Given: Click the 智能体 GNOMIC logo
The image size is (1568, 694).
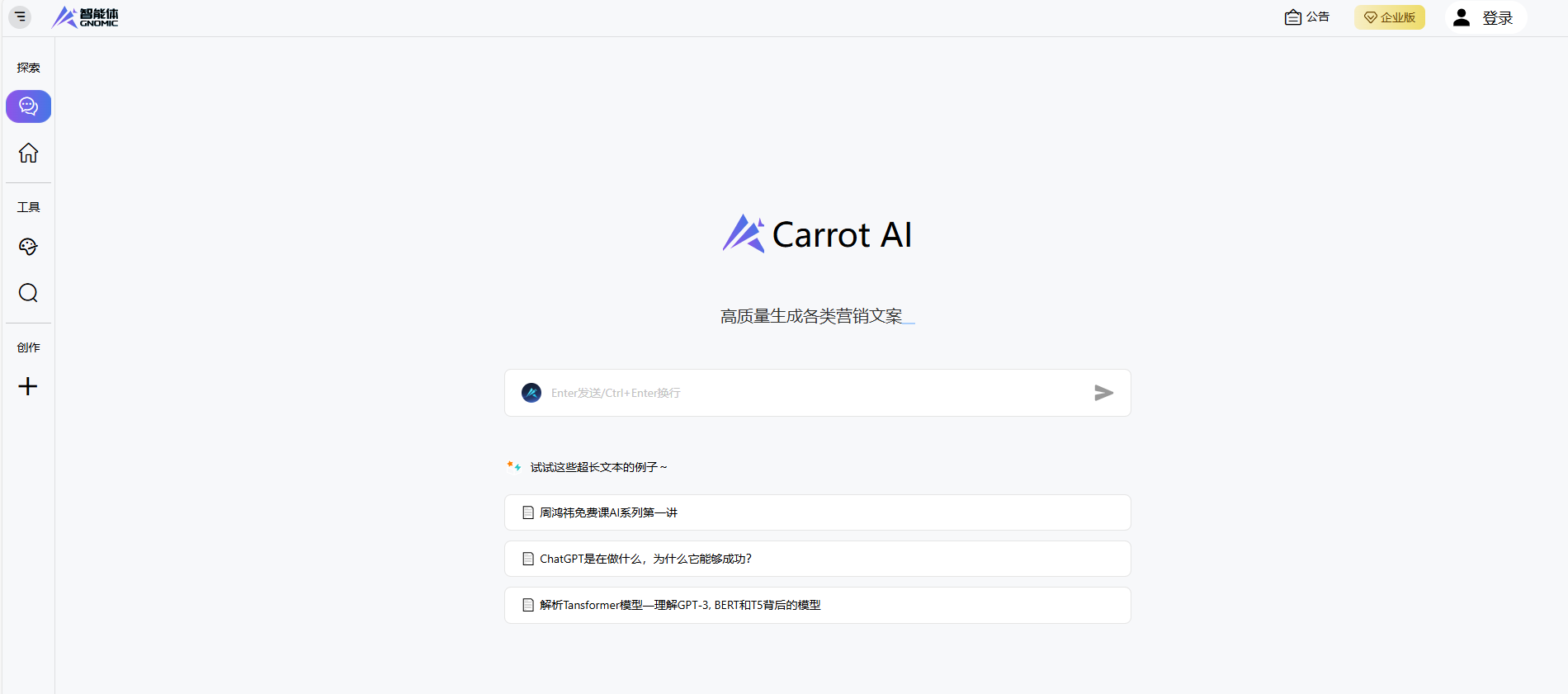Looking at the screenshot, I should (86, 17).
